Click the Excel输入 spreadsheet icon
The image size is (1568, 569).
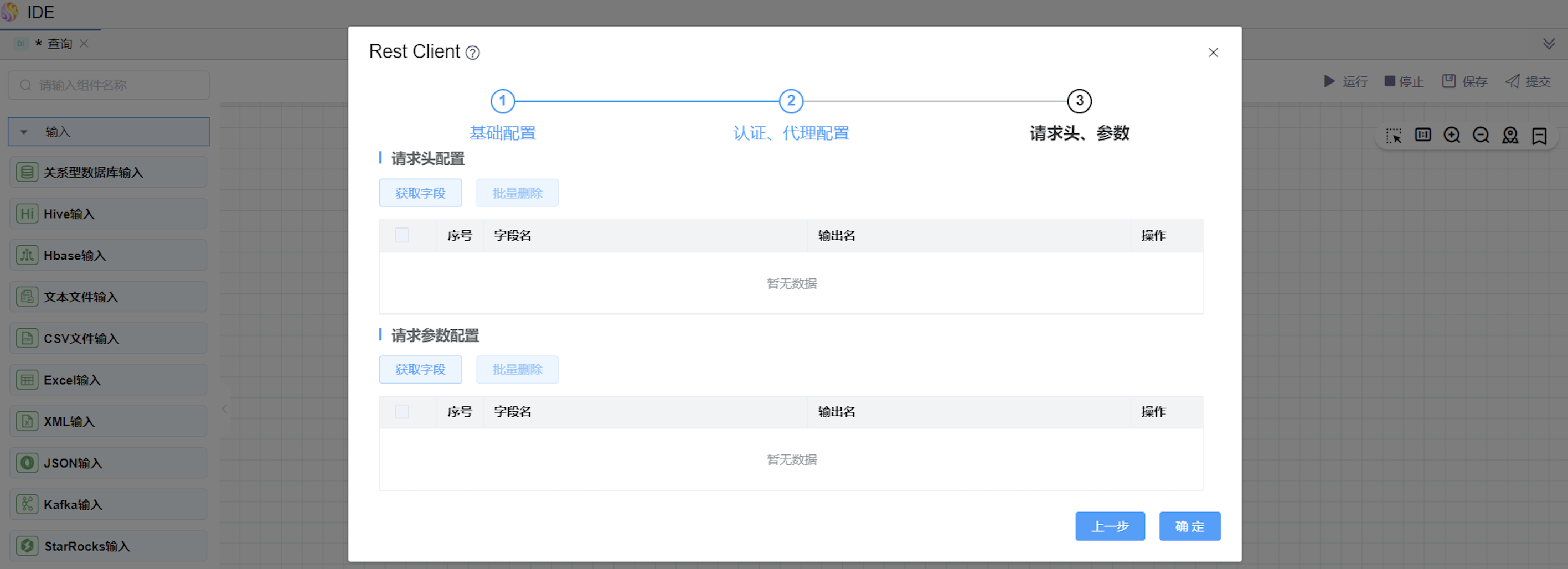coord(27,380)
